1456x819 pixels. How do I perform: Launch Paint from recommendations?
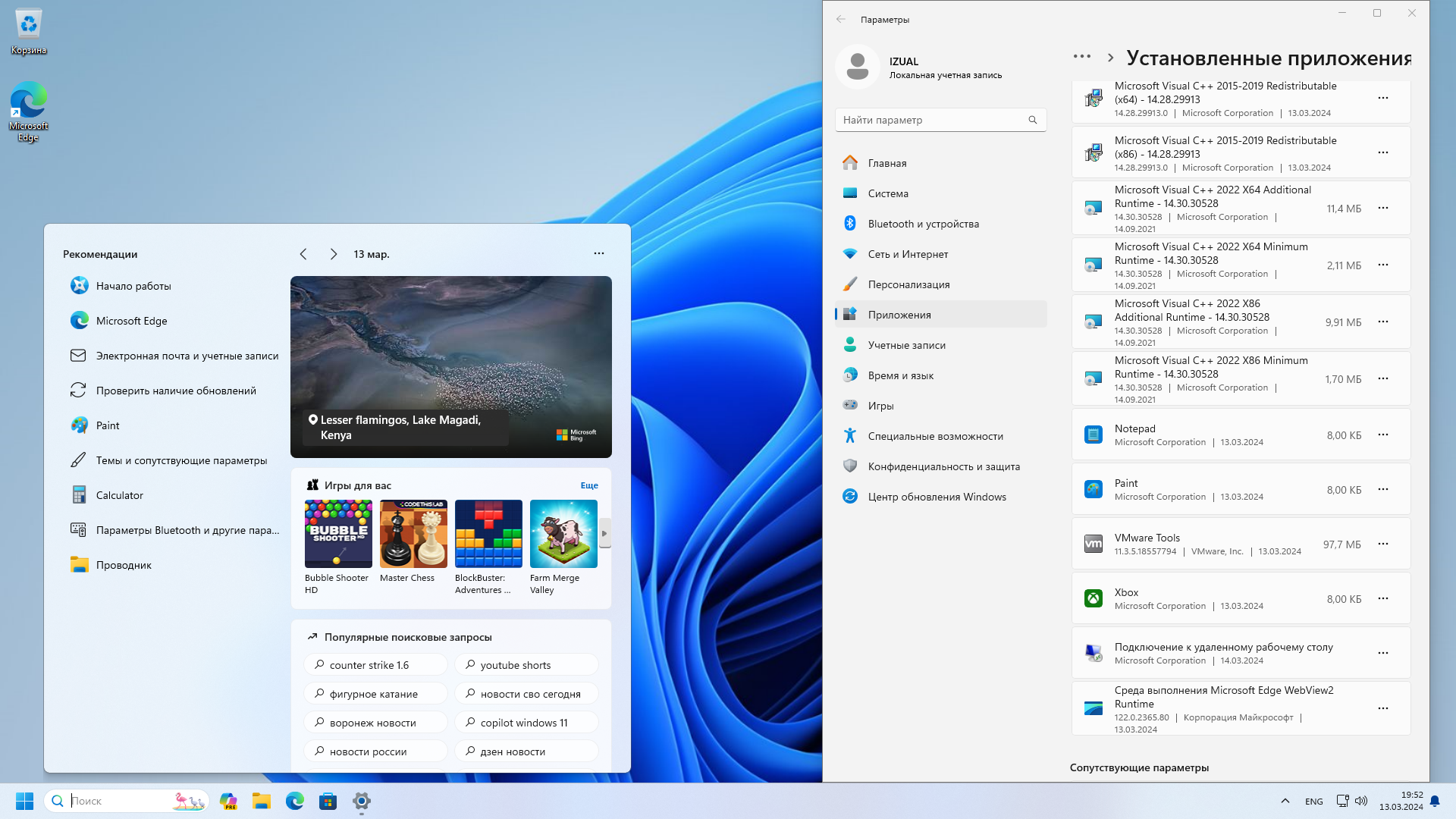[174, 425]
